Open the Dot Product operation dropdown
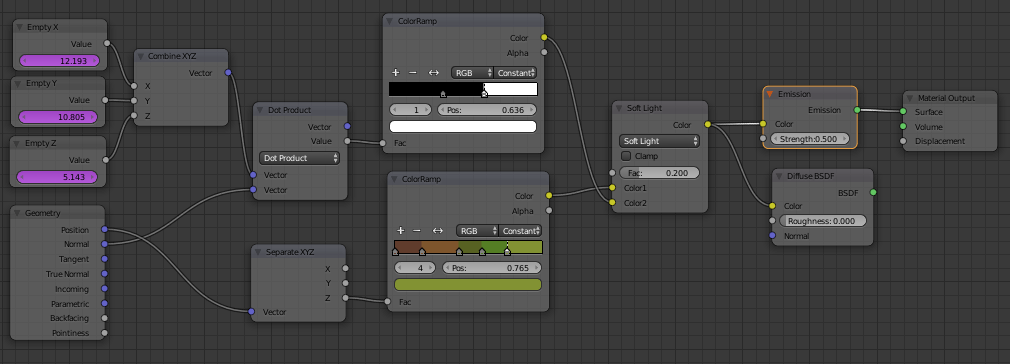Screen dimensions: 1010x364 coord(300,158)
